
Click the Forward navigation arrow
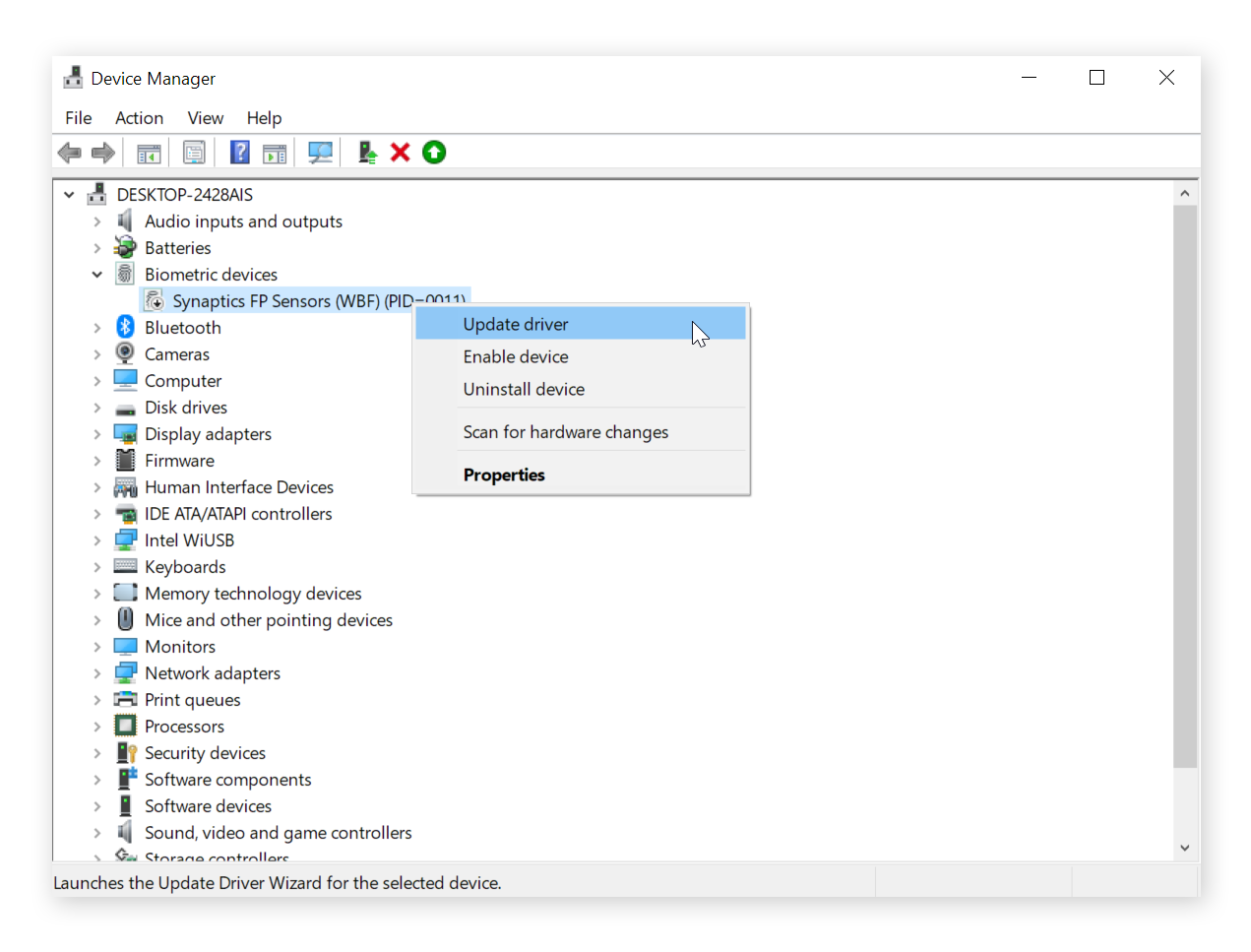tap(103, 152)
